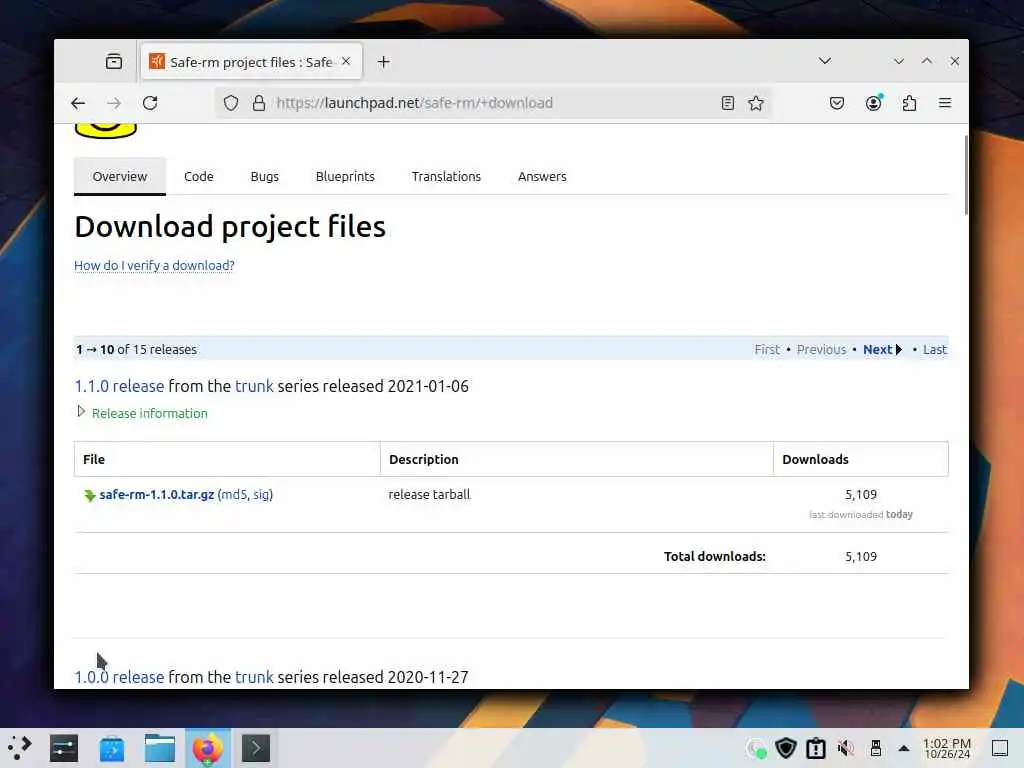This screenshot has height=768, width=1024.
Task: Click the show desktop button
Action: [x=1000, y=748]
